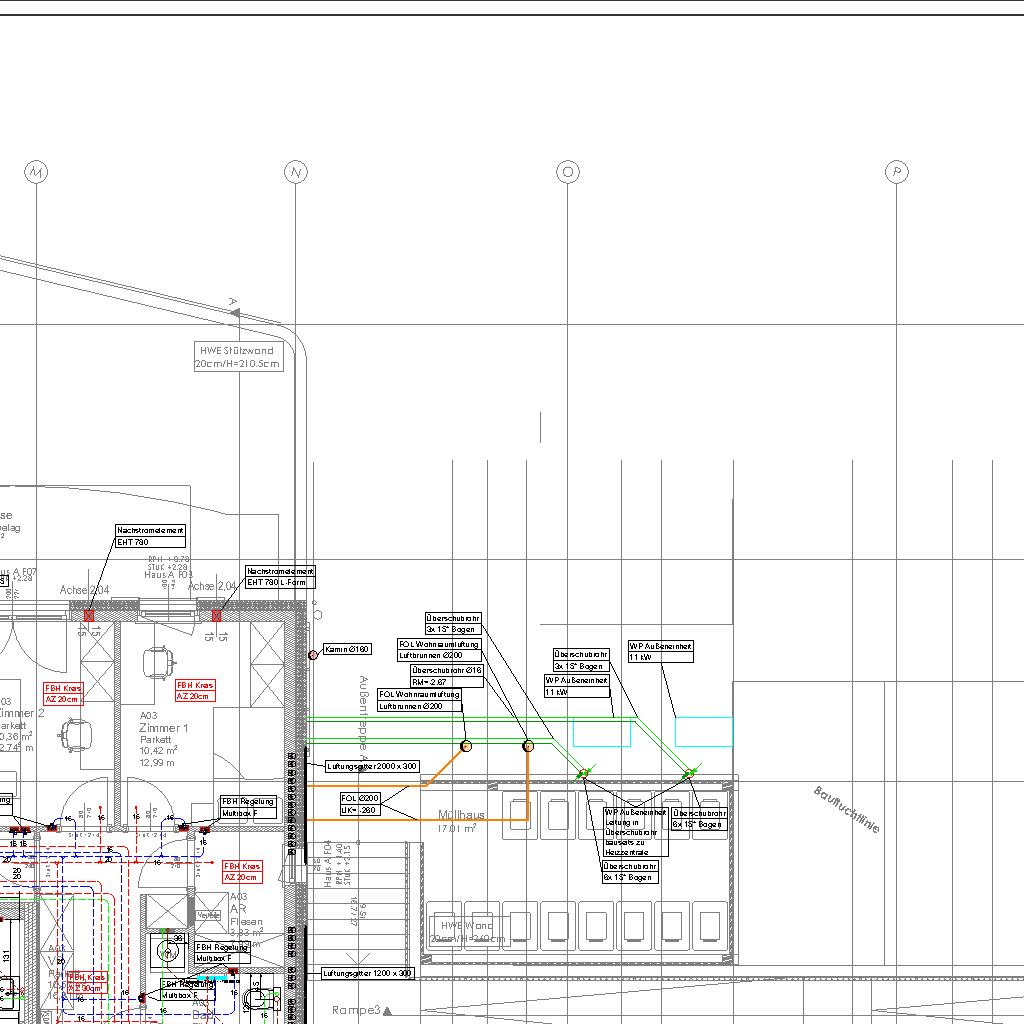Click the Heizzentrale pipe note box

pos(635,832)
